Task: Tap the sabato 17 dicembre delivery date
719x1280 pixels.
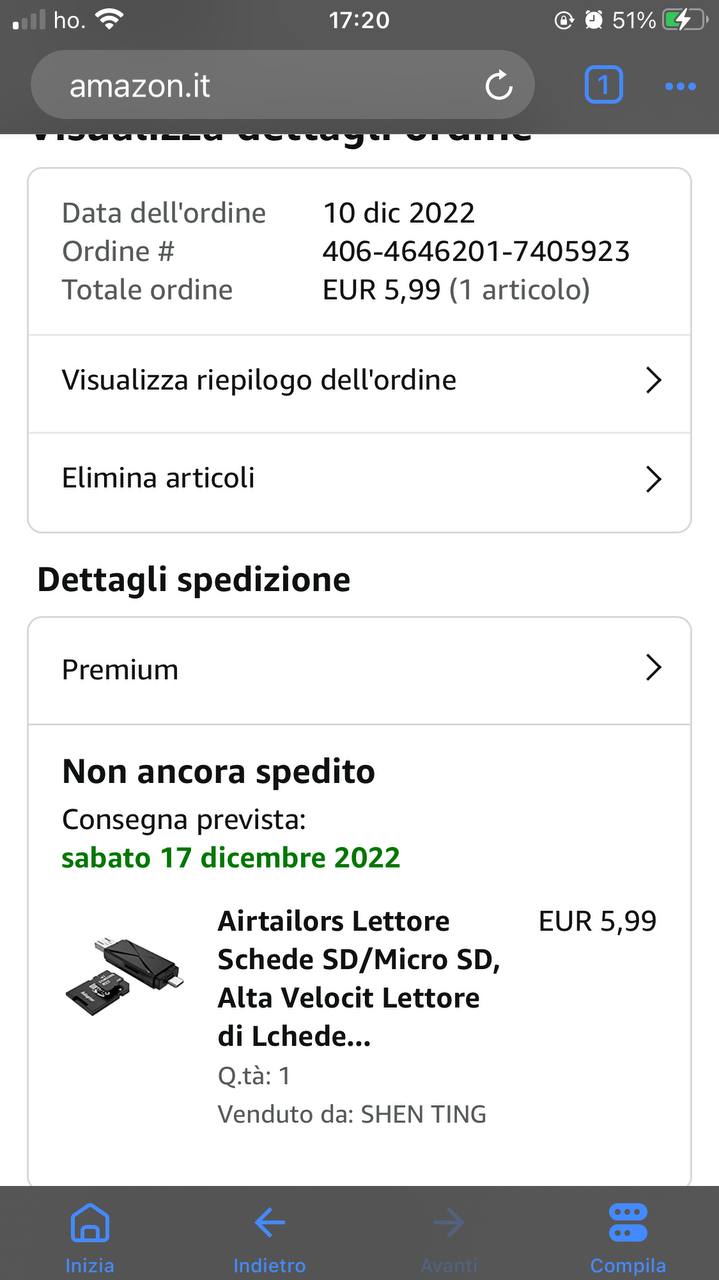Action: click(x=231, y=857)
